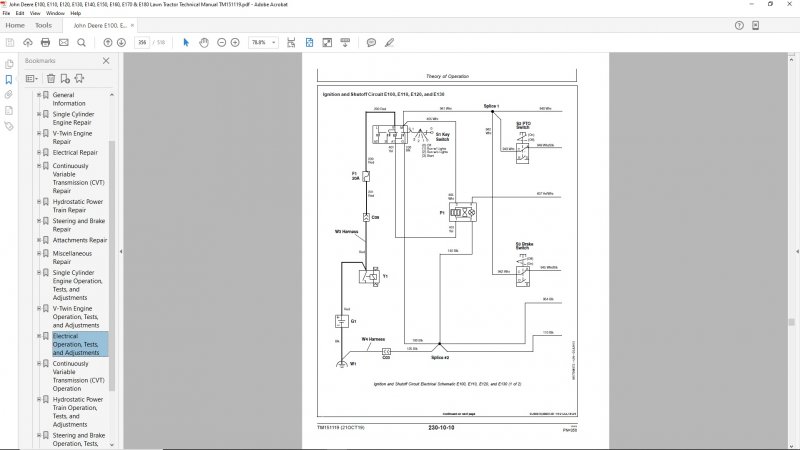The width and height of the screenshot is (800, 450).
Task: Expand the Steering and Brake Repair bookmark
Action: pos(39,221)
